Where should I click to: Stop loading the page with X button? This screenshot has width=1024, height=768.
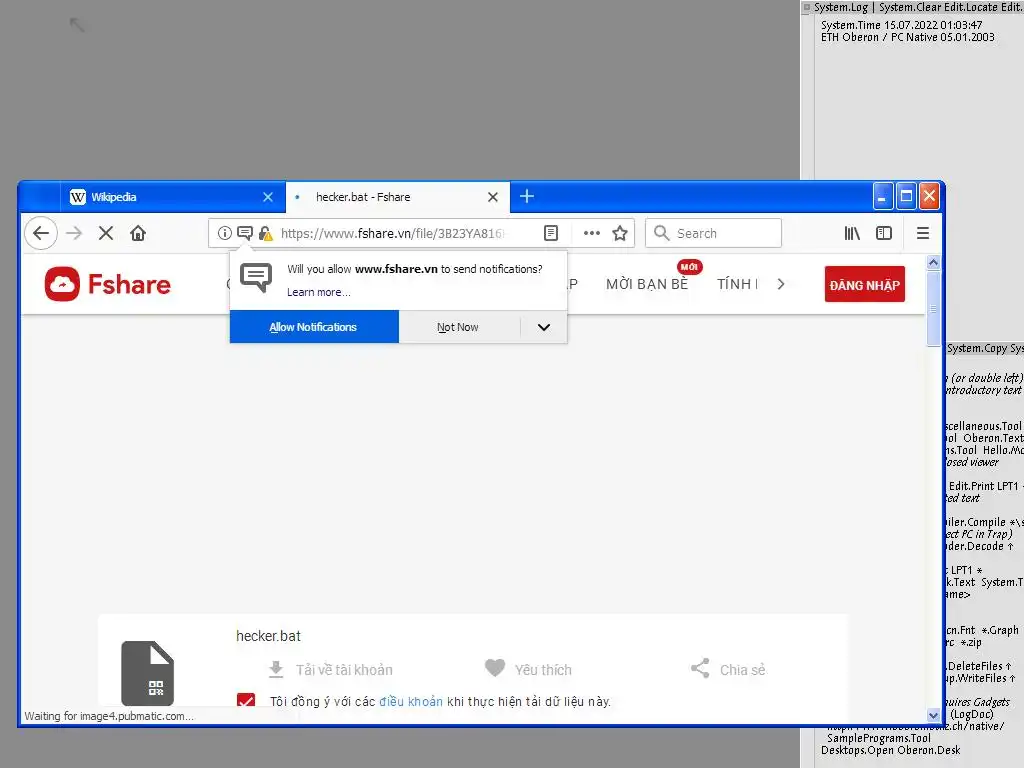(106, 233)
